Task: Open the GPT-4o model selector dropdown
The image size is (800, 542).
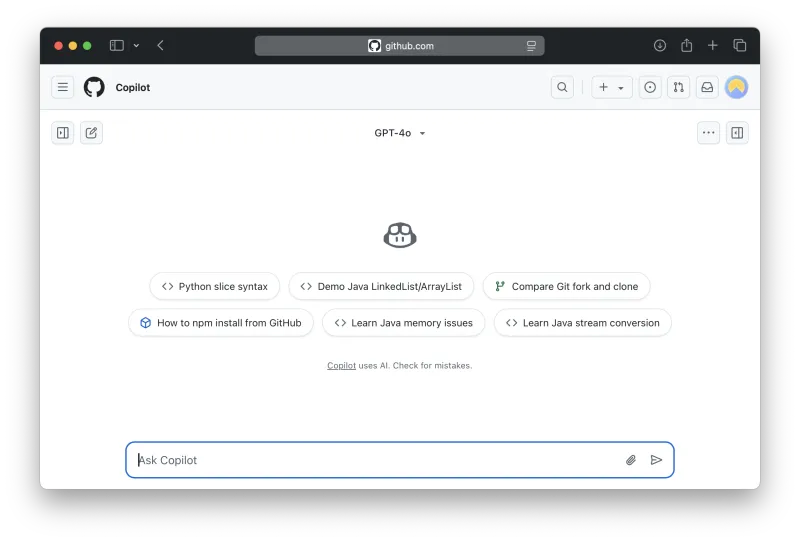Action: pos(399,133)
